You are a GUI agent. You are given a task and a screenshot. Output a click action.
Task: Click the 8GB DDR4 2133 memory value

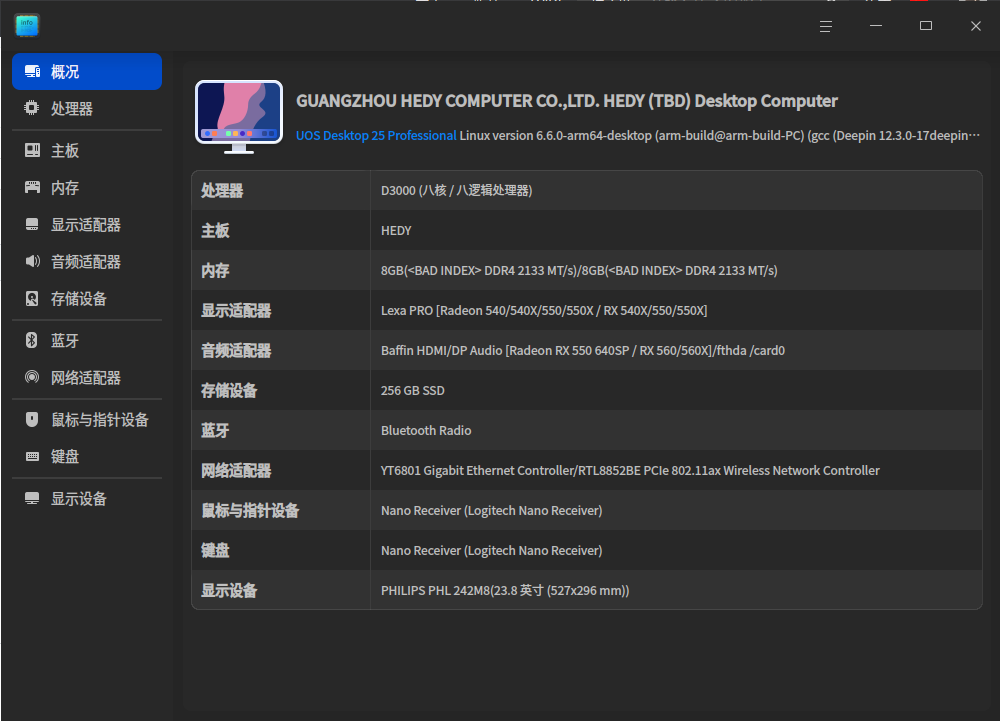[x=579, y=271]
